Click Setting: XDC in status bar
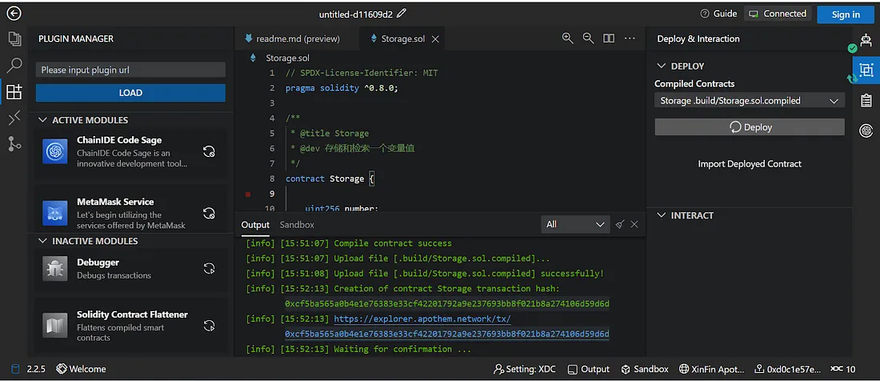The height and width of the screenshot is (381, 880). (524, 369)
